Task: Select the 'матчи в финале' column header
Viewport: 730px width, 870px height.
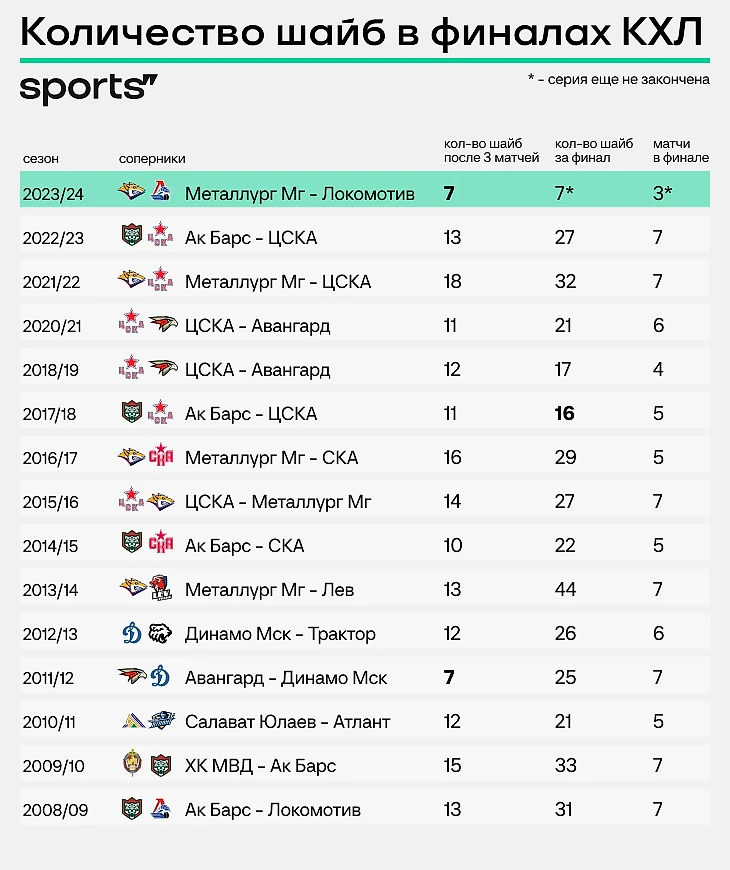Action: [680, 151]
